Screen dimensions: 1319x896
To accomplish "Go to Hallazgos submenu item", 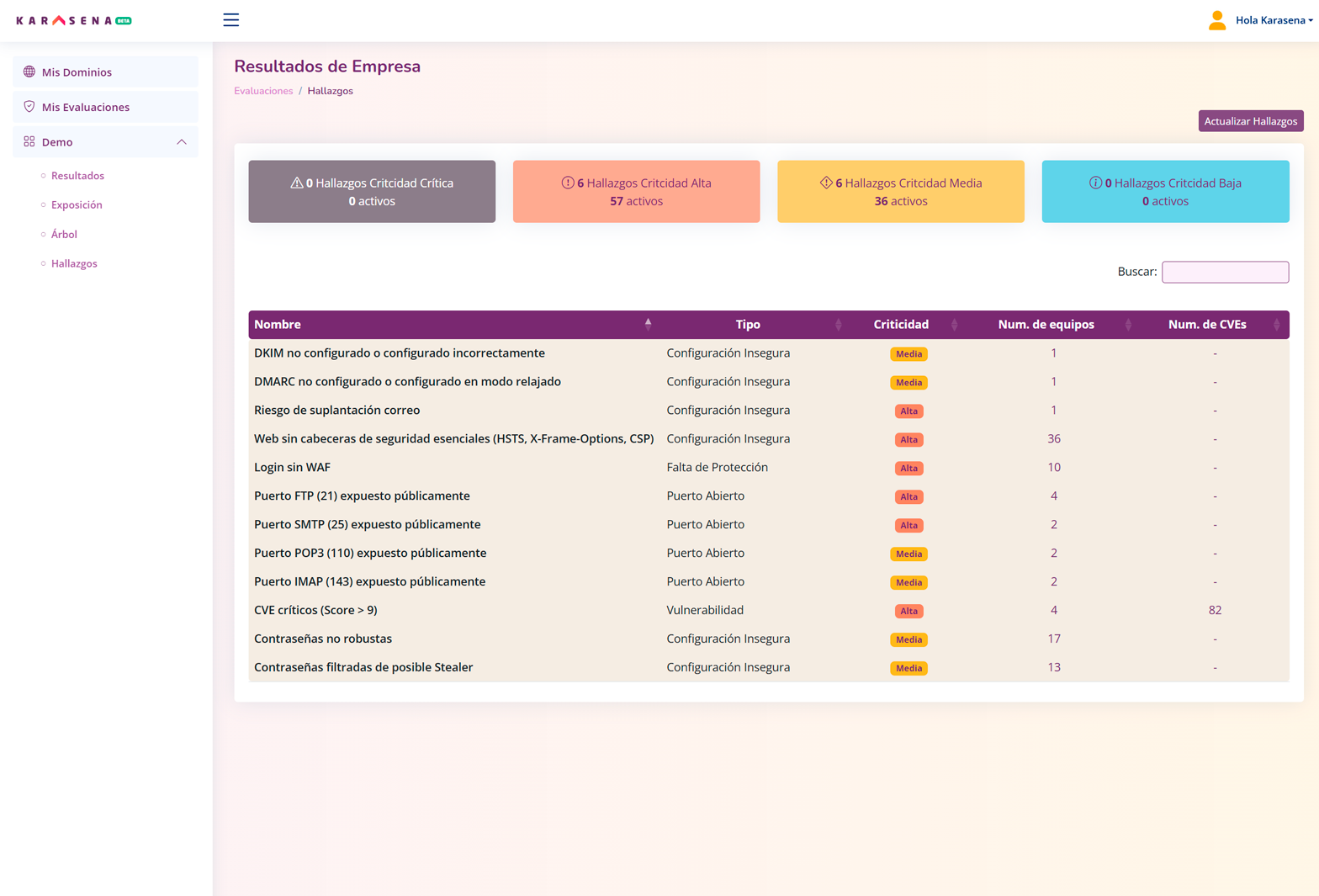I will 74,264.
